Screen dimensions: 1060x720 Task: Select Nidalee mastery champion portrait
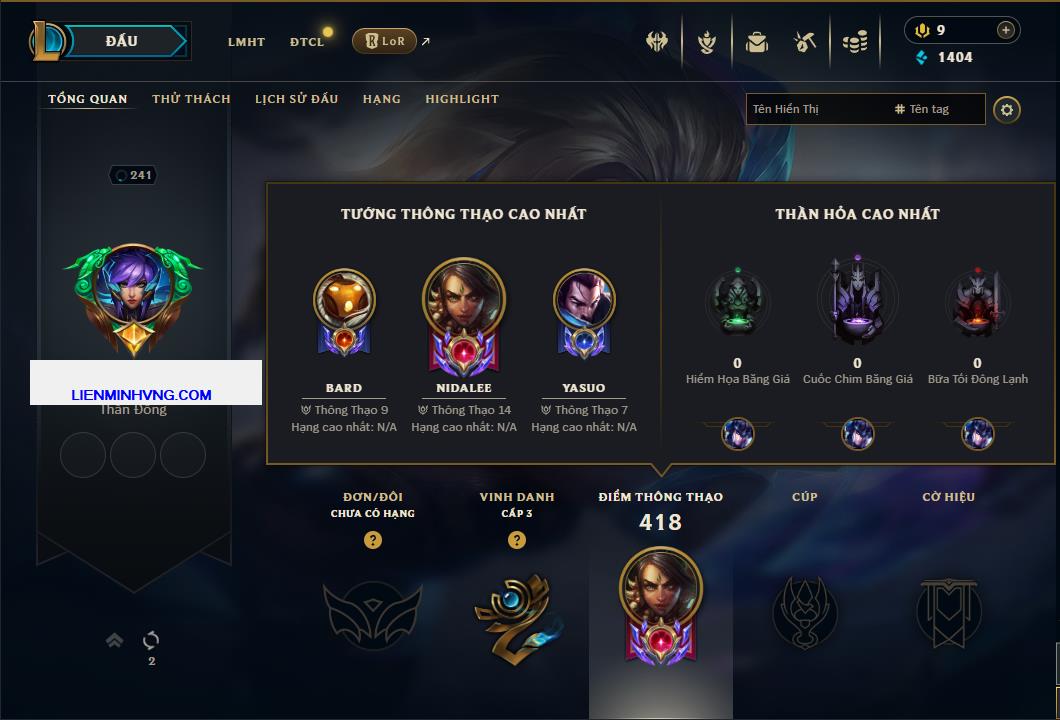tap(464, 299)
